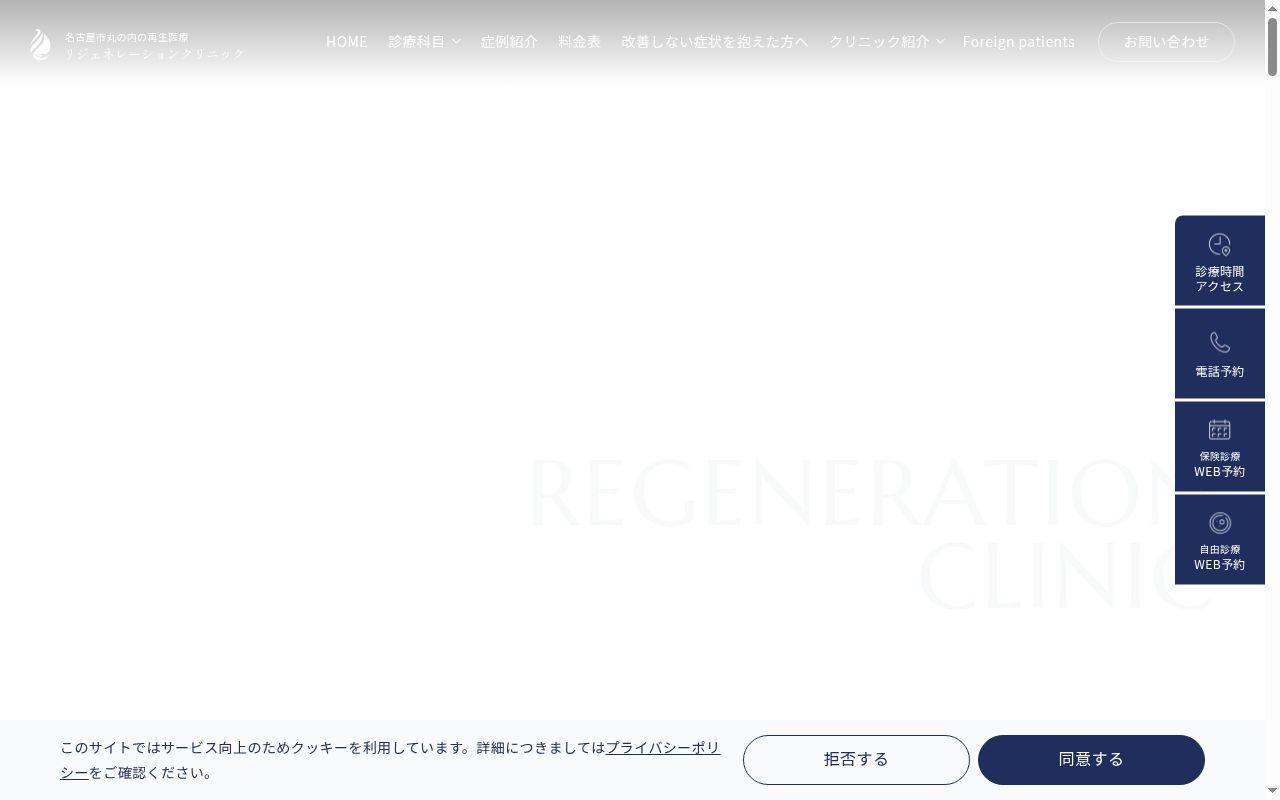Open the 料金表 page
This screenshot has width=1280, height=800.
[x=580, y=41]
